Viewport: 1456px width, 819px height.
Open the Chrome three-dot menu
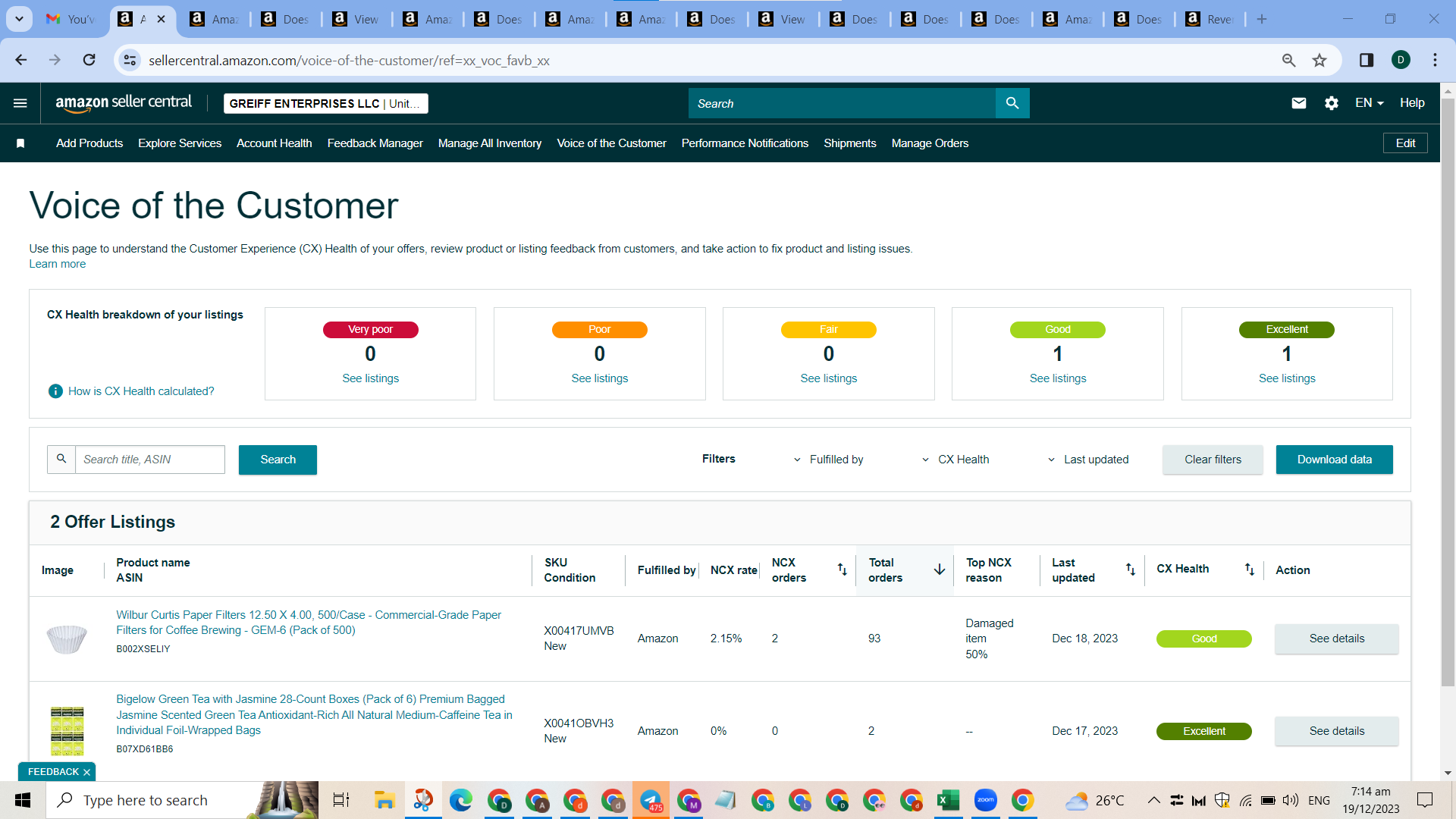tap(1435, 60)
